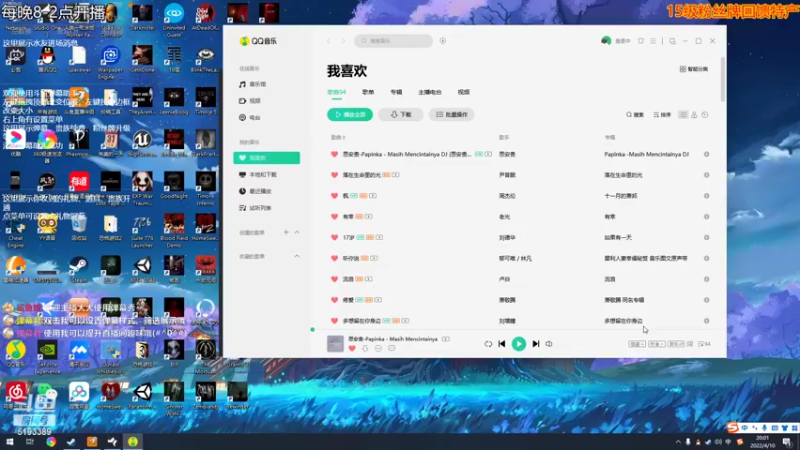Click 批量操作 button
Image resolution: width=800 pixels, height=450 pixels.
(x=452, y=115)
